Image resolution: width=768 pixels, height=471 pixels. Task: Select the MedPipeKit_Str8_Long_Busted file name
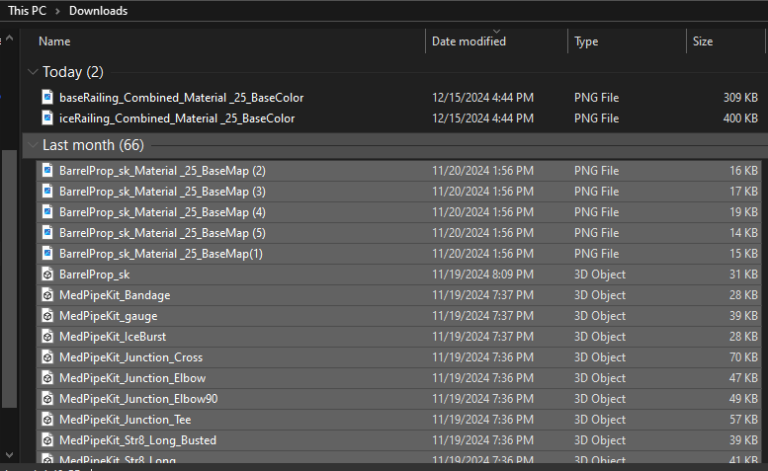137,440
